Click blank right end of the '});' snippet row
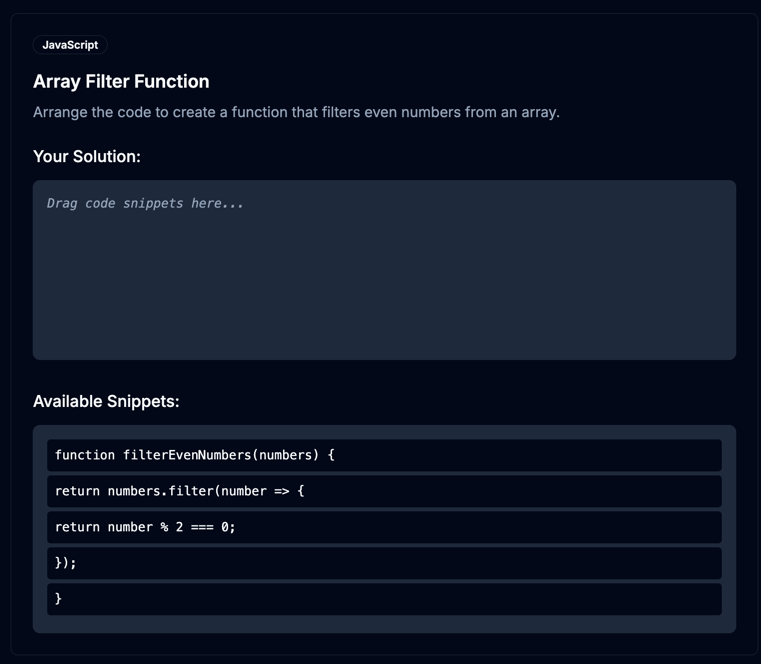Viewport: 761px width, 664px height. point(650,563)
